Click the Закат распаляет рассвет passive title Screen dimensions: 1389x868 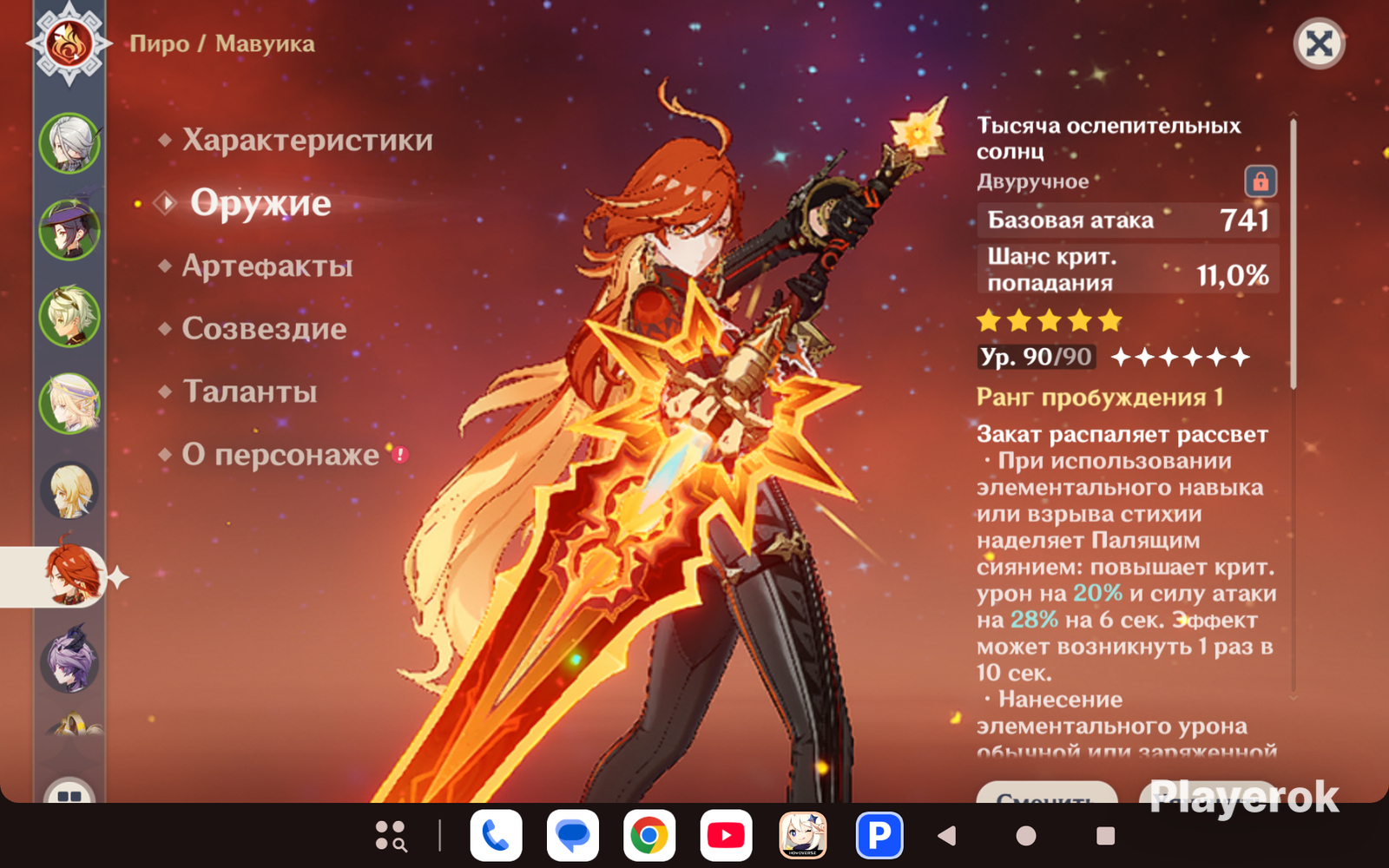tap(1122, 434)
